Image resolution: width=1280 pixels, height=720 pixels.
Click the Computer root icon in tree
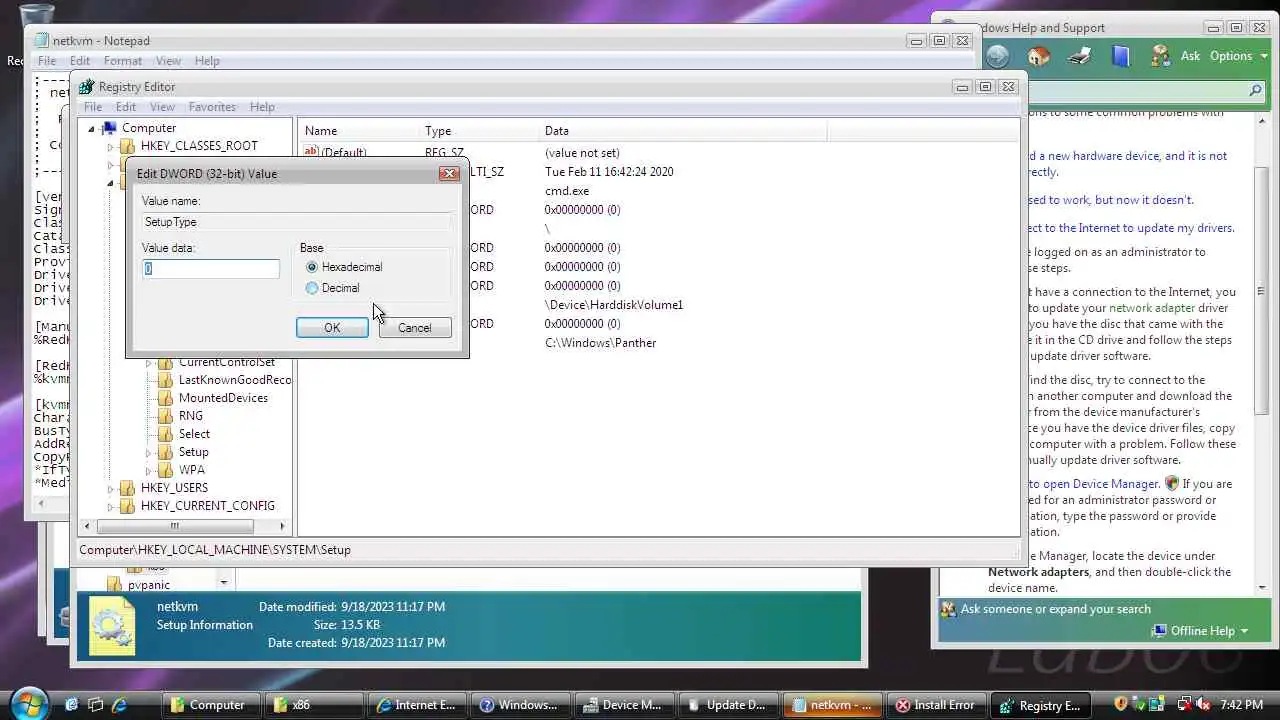109,128
